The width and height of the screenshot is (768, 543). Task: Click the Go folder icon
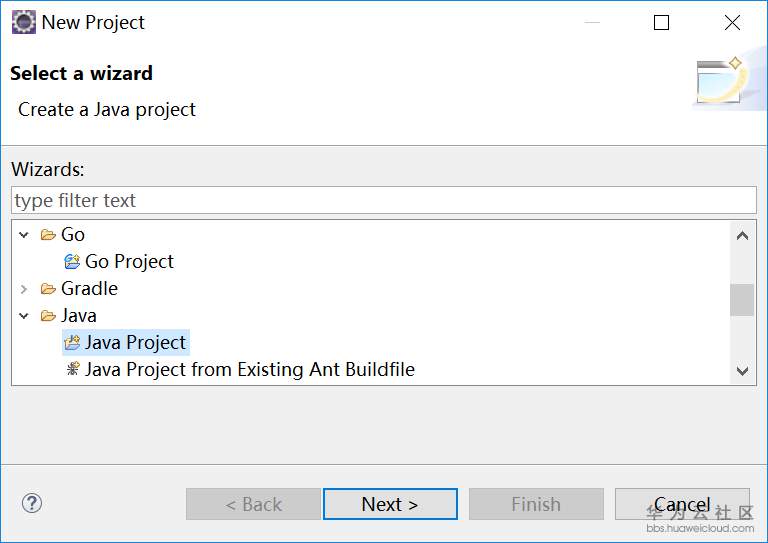point(48,235)
